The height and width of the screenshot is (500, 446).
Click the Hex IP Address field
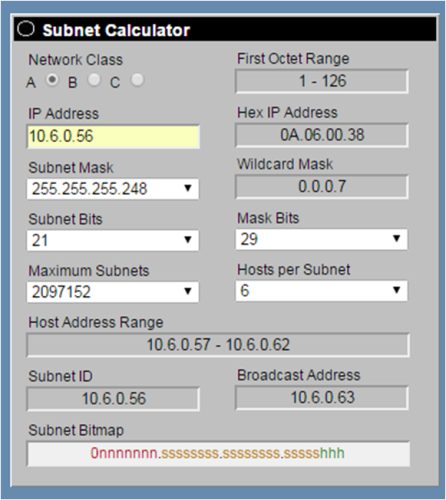click(322, 135)
